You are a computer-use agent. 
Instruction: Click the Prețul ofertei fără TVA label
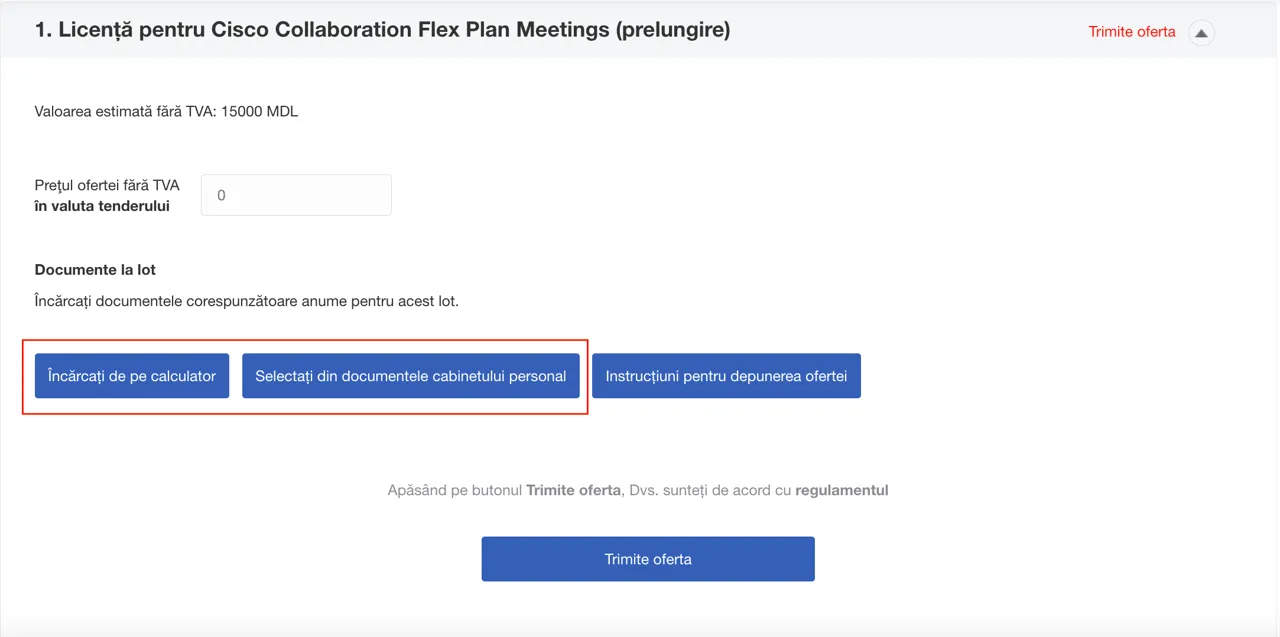[x=107, y=185]
